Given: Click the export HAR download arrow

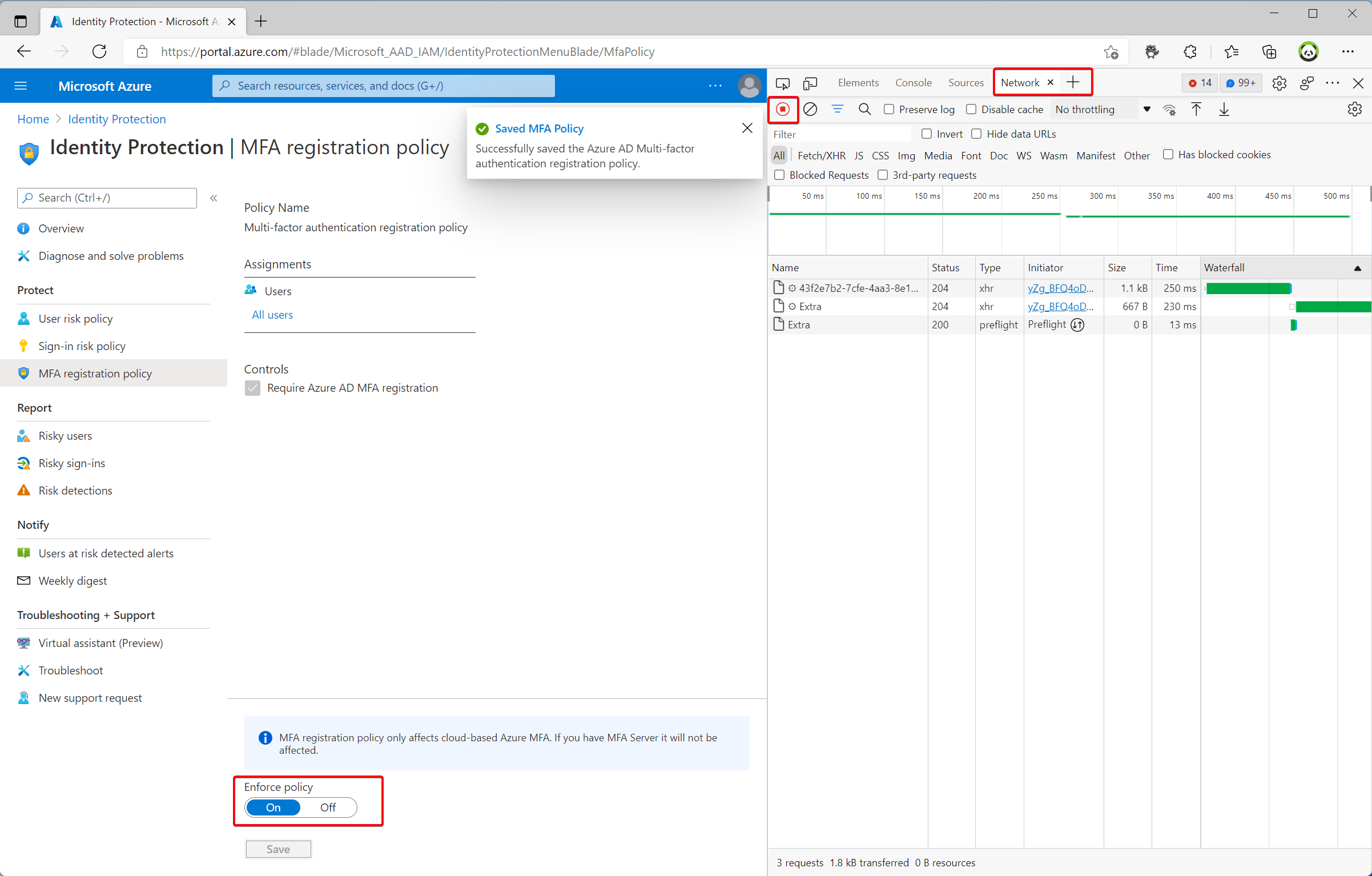Looking at the screenshot, I should coord(1224,109).
